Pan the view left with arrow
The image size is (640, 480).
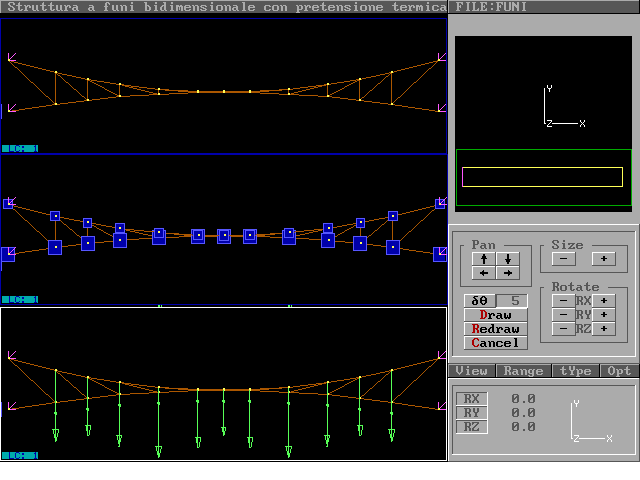click(484, 273)
